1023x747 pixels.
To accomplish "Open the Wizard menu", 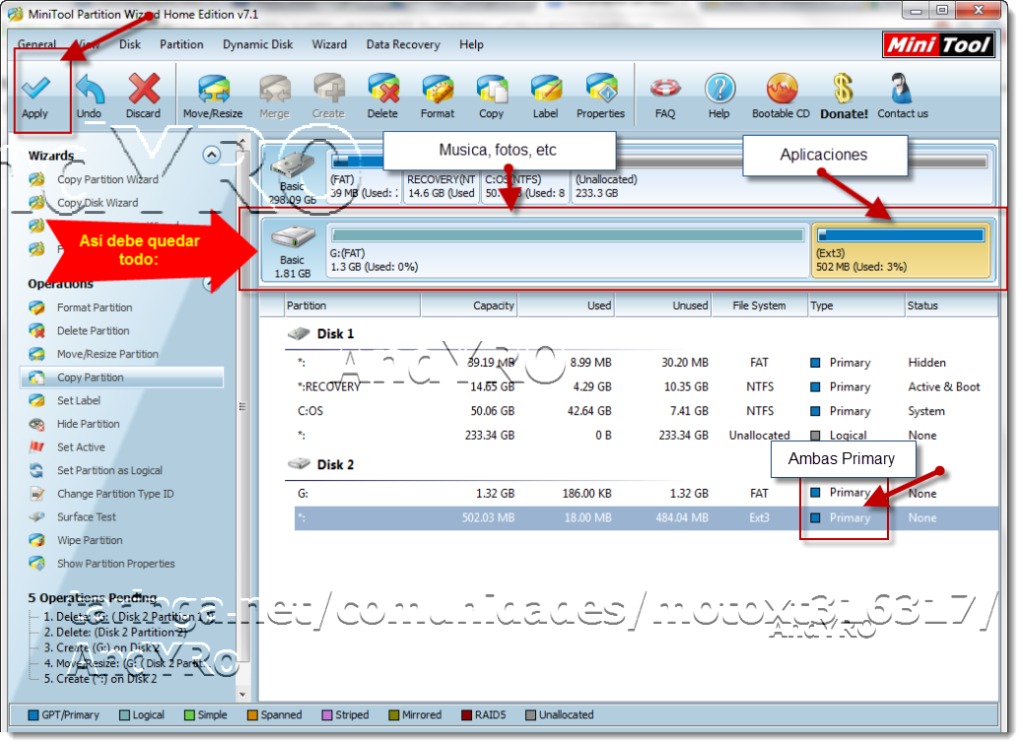I will pyautogui.click(x=329, y=44).
